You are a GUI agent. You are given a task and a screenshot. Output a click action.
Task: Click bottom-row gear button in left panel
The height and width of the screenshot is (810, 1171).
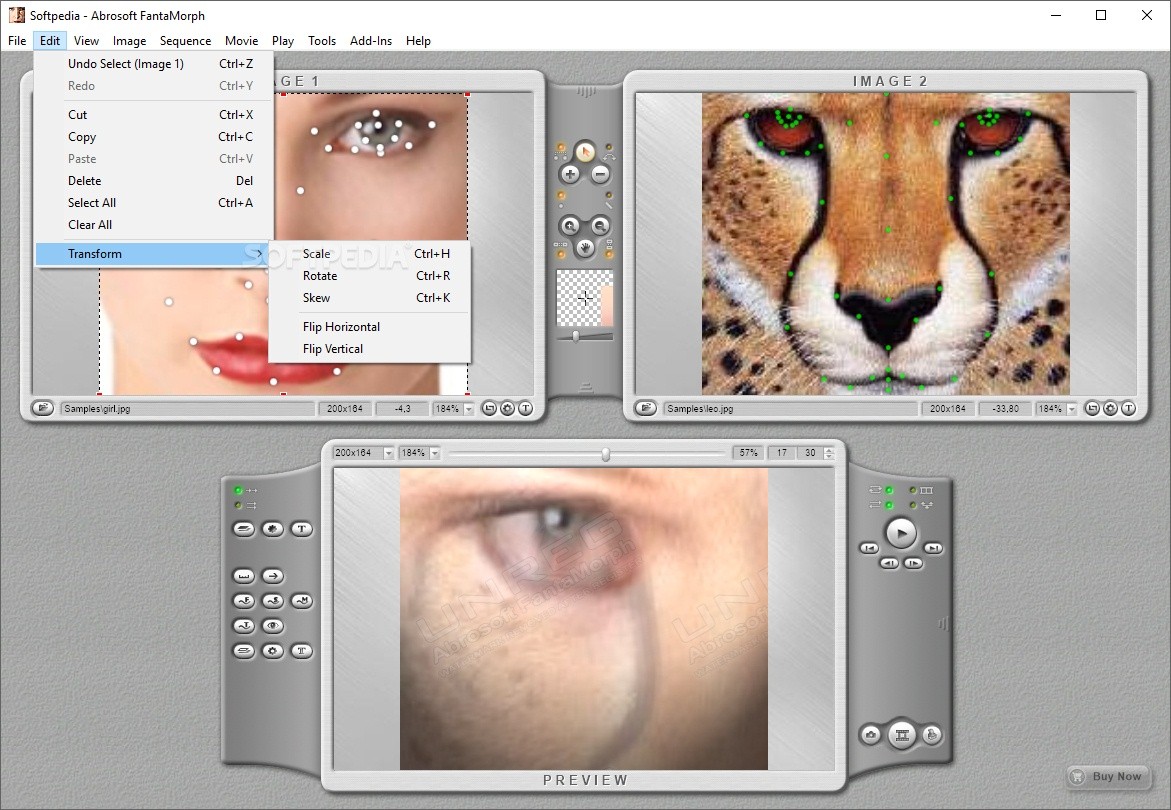point(273,651)
